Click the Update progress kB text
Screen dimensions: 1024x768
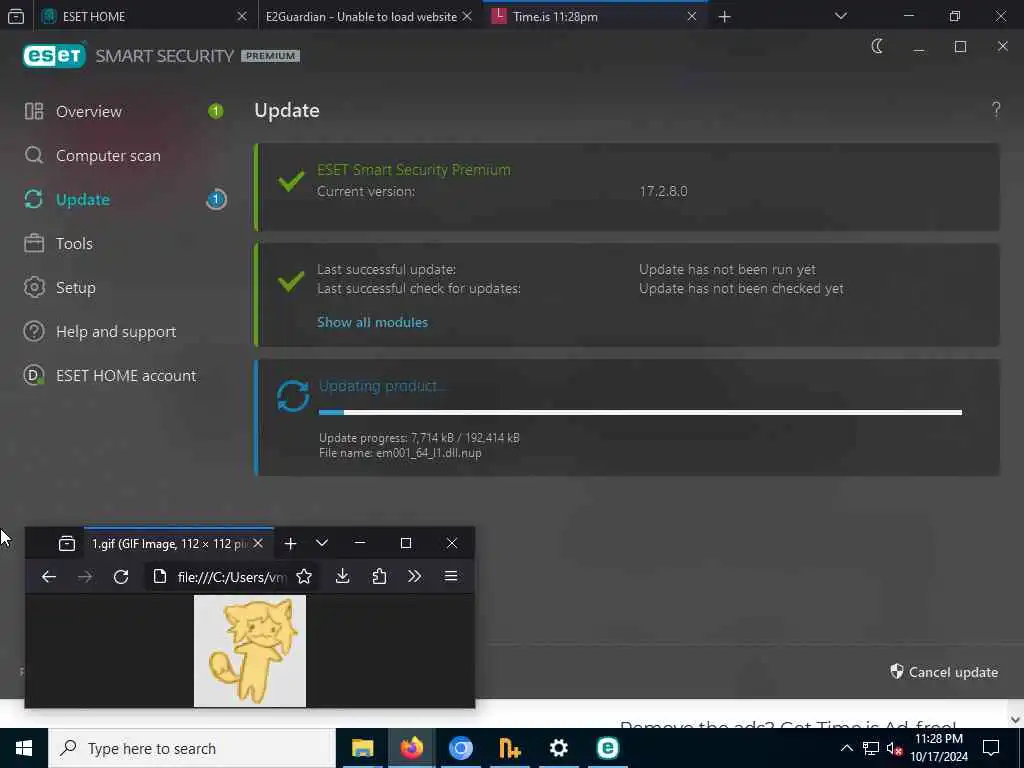tap(419, 438)
